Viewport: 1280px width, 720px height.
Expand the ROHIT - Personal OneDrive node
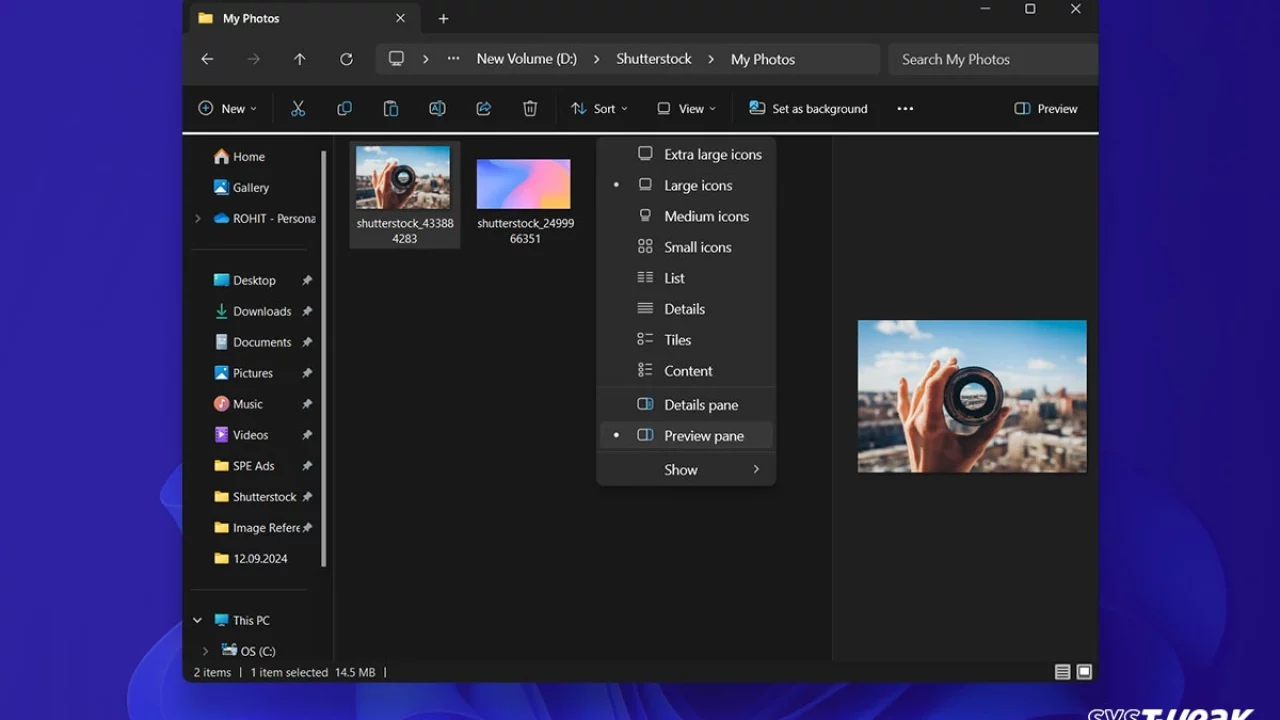tap(197, 218)
